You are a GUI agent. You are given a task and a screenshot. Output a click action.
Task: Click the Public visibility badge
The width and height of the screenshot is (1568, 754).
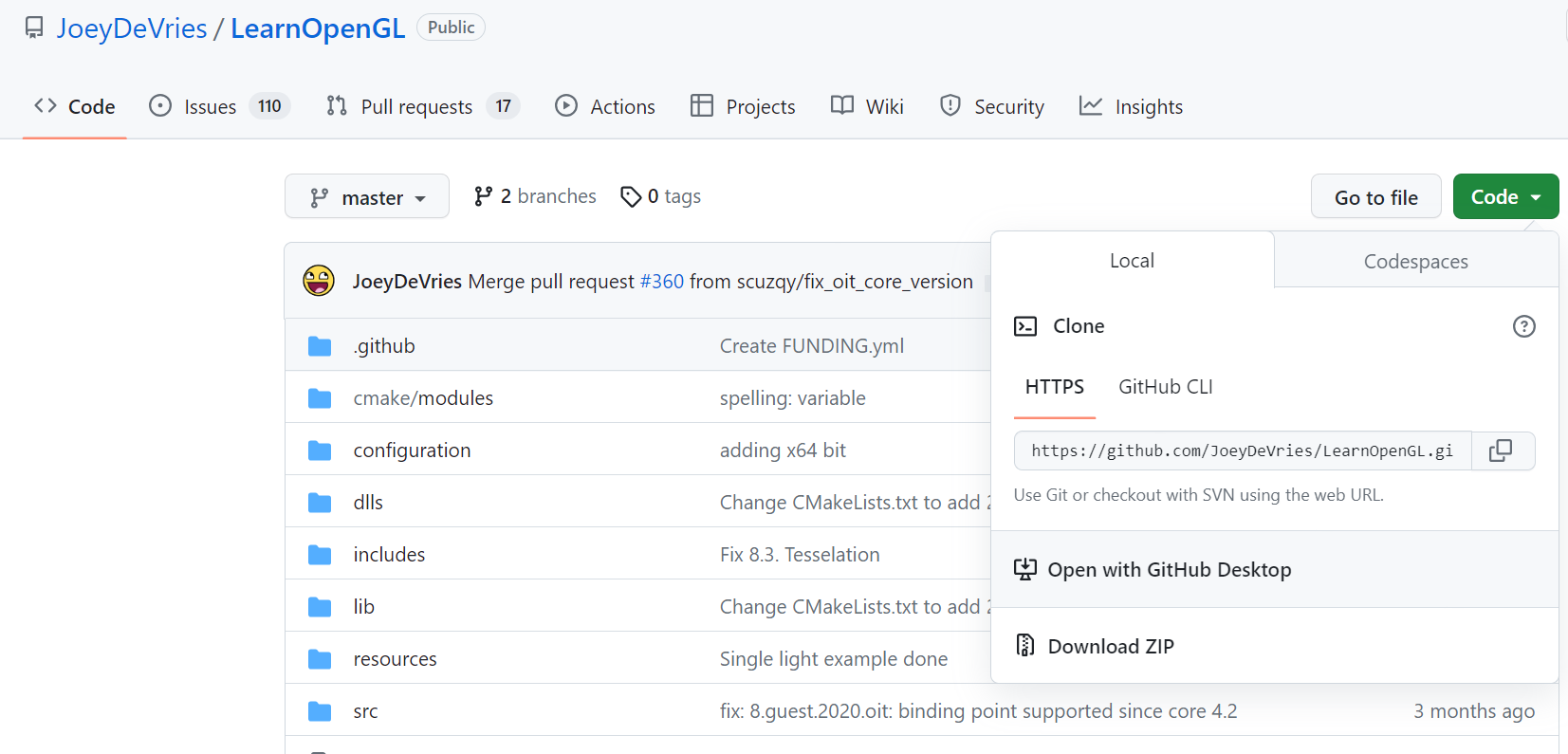click(451, 28)
